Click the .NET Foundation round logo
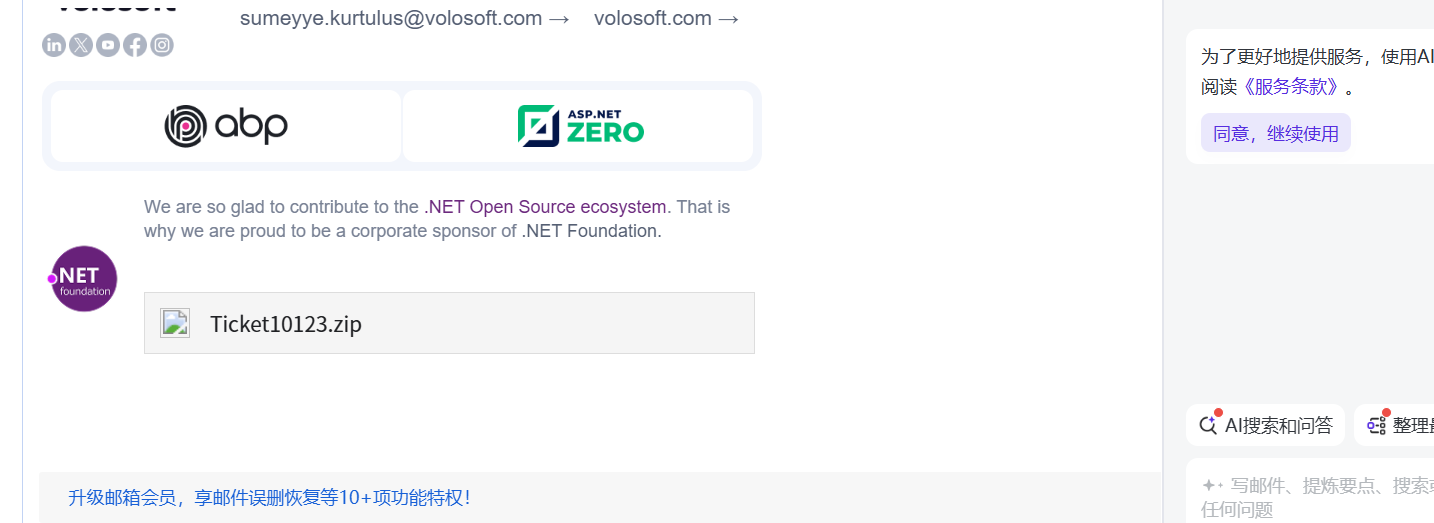Image resolution: width=1434 pixels, height=523 pixels. click(84, 279)
